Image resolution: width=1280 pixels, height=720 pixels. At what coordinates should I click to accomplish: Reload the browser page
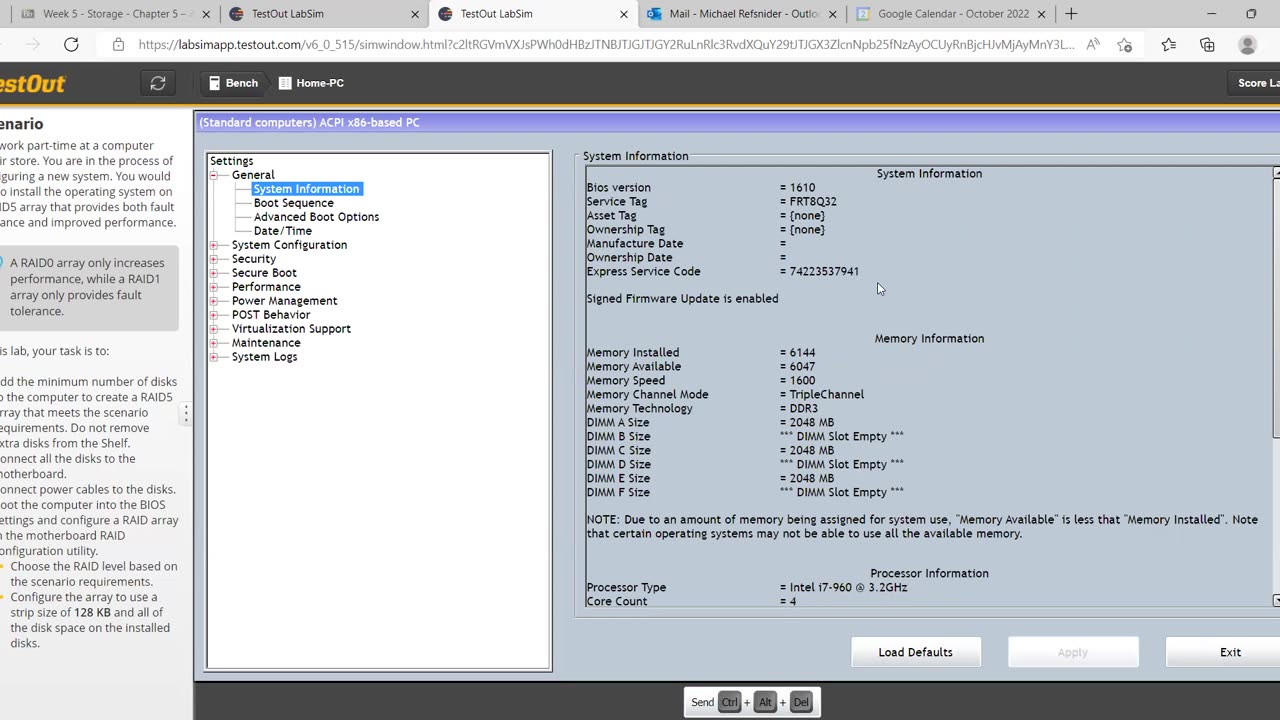tap(71, 45)
